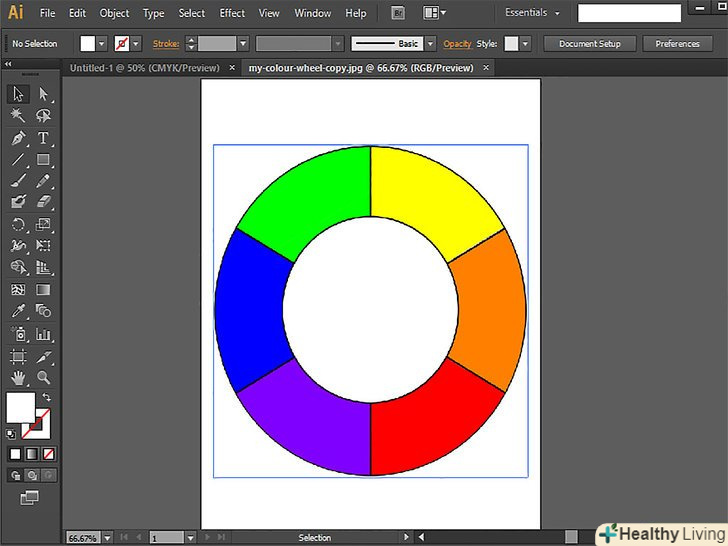The height and width of the screenshot is (546, 728).
Task: Set paint to None in toolbox
Action: [x=48, y=453]
